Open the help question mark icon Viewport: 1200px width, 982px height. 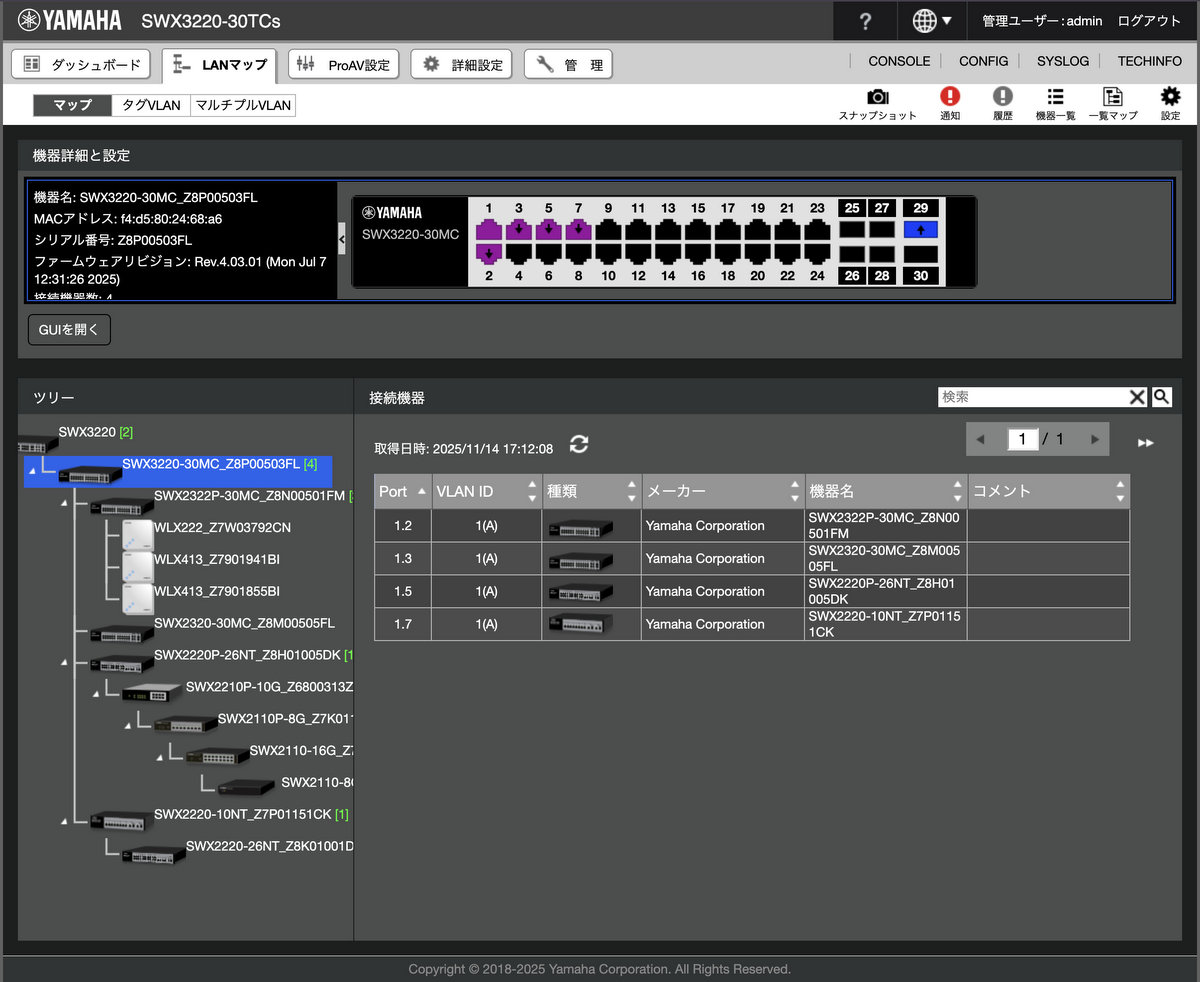(x=865, y=21)
